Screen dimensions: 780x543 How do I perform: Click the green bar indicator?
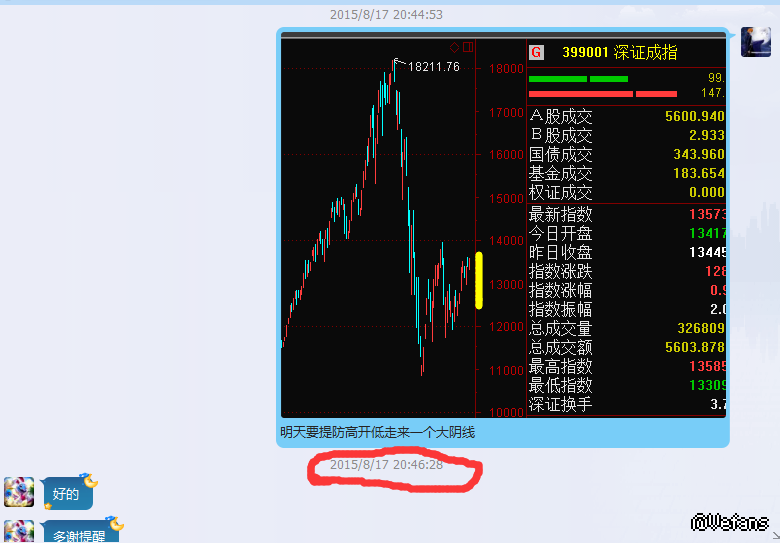click(x=578, y=79)
